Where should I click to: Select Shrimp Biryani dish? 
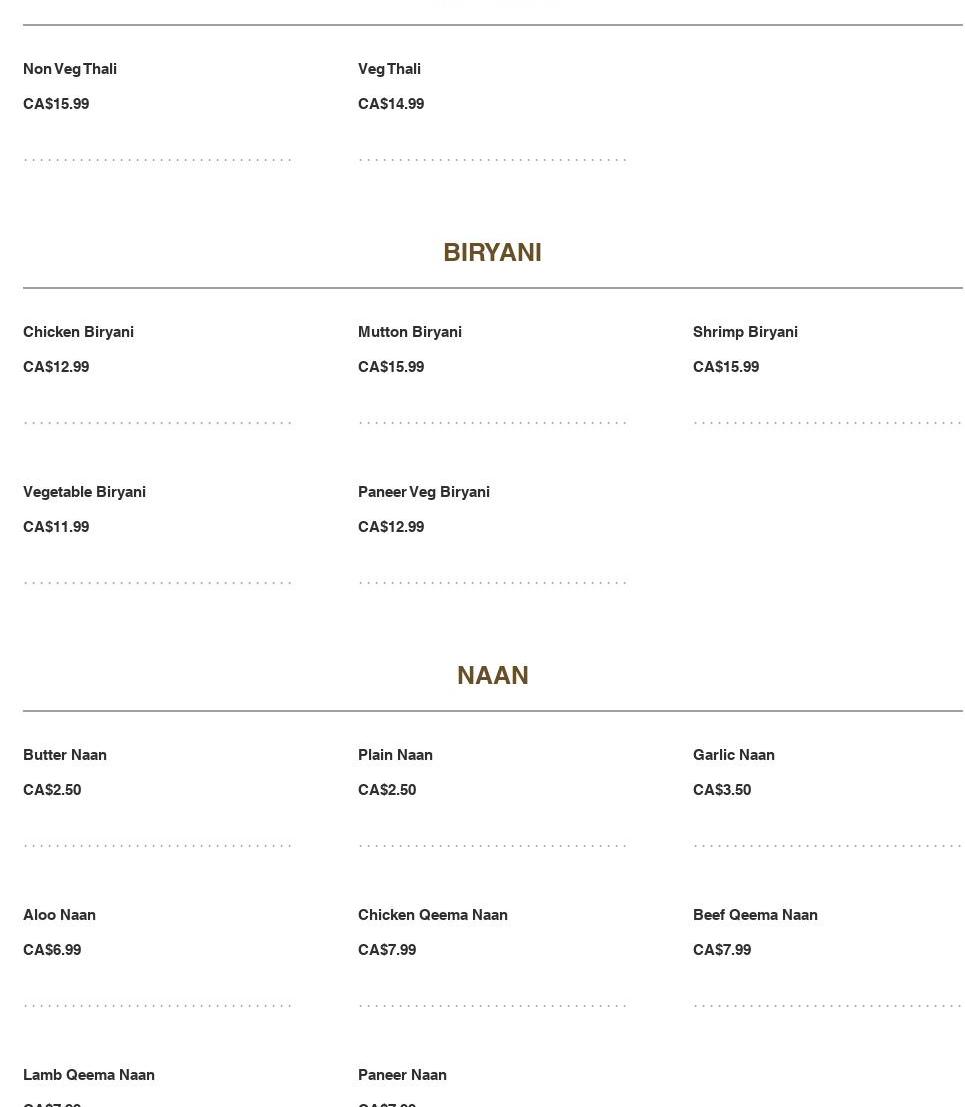745,332
